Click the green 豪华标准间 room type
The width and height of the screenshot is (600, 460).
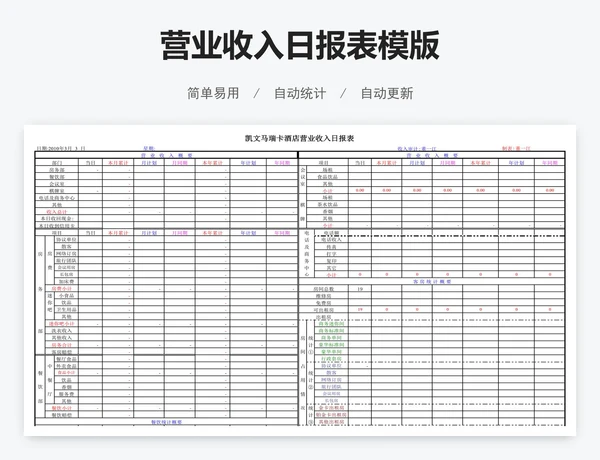pos(331,345)
